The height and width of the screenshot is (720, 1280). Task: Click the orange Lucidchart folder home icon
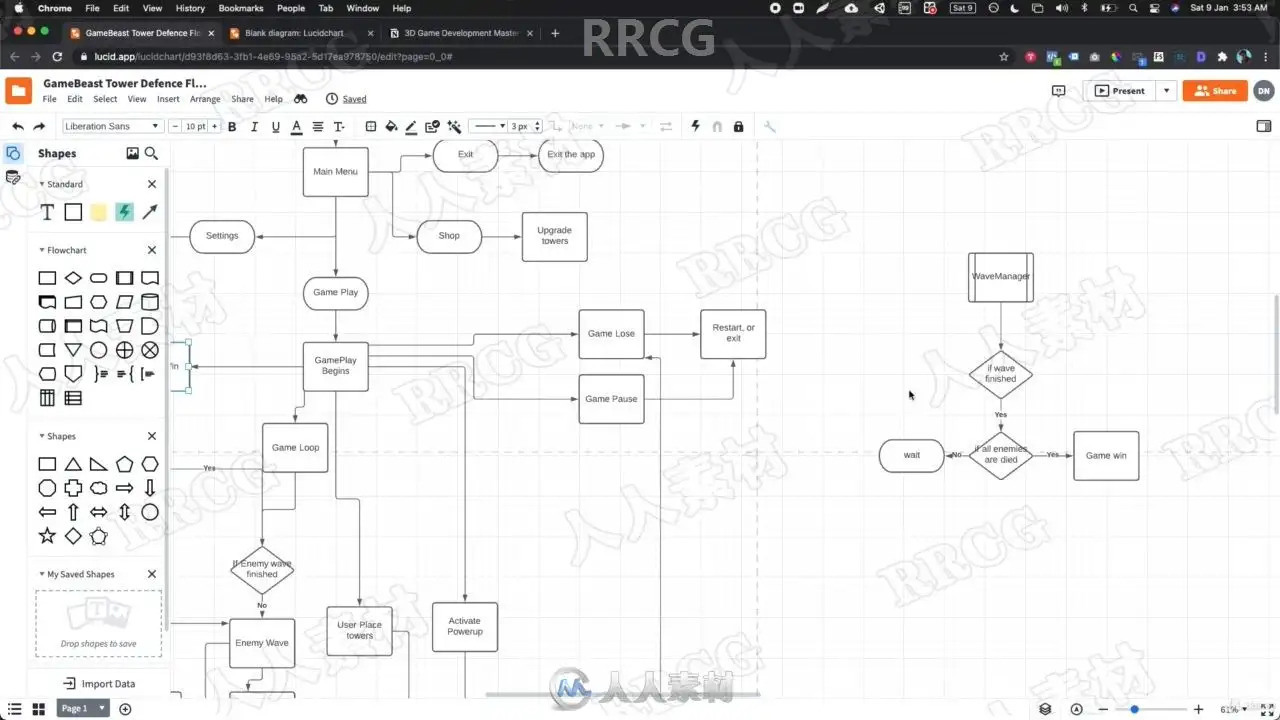[19, 90]
